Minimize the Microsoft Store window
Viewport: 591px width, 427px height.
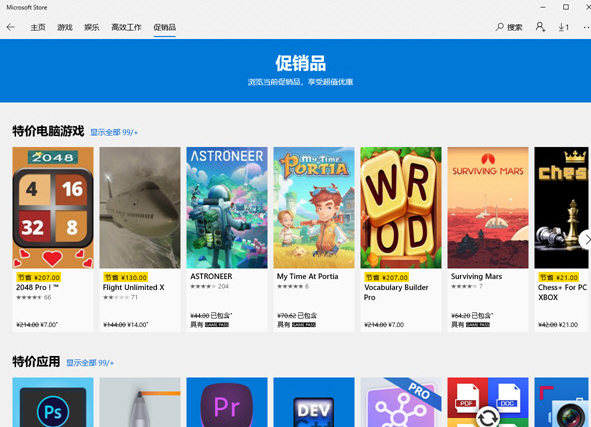point(543,7)
